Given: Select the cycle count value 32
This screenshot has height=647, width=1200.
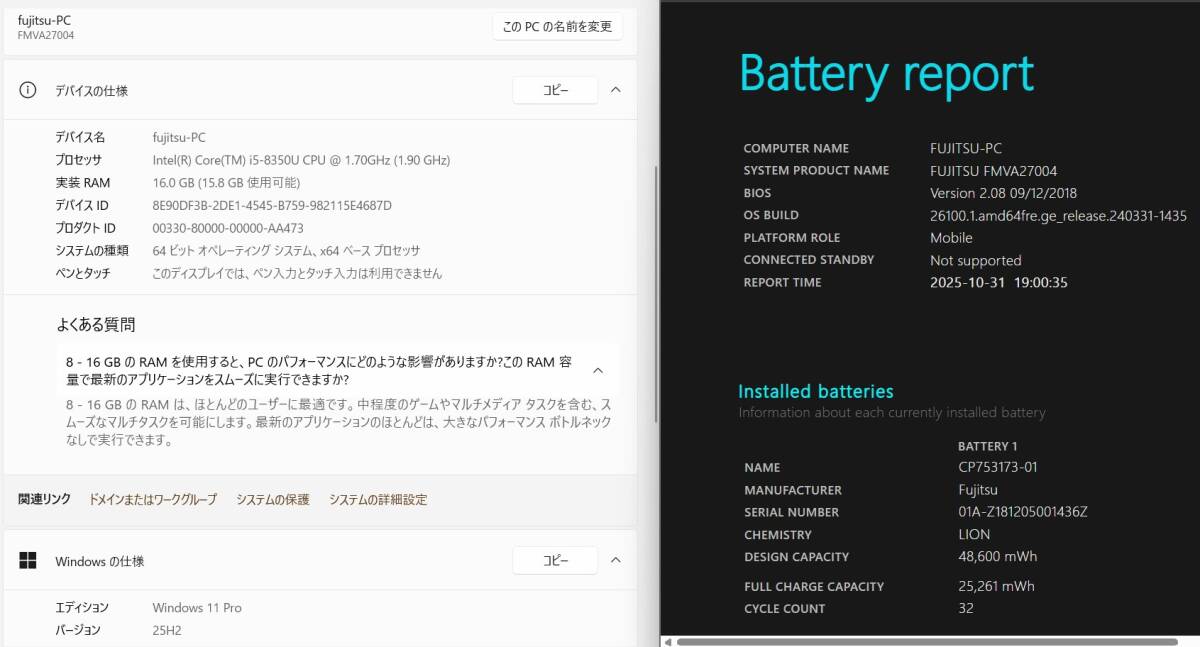Looking at the screenshot, I should pyautogui.click(x=965, y=609).
